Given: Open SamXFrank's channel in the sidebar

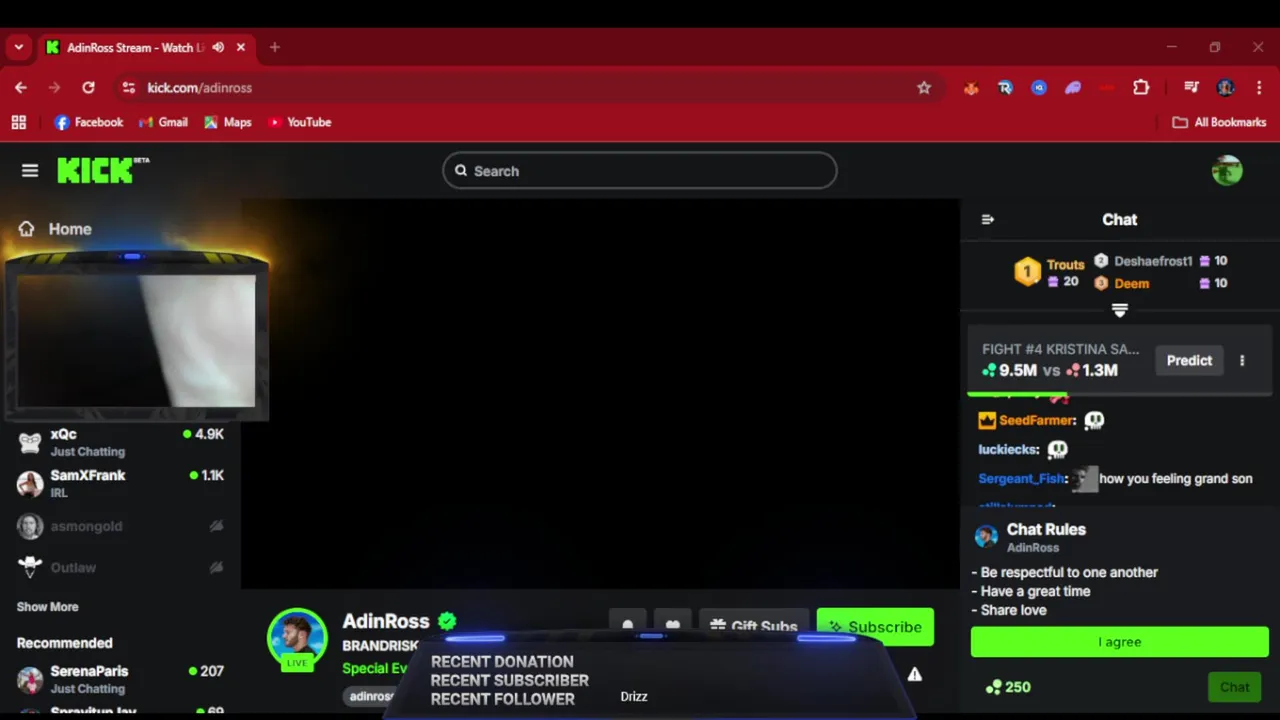Looking at the screenshot, I should click(120, 483).
